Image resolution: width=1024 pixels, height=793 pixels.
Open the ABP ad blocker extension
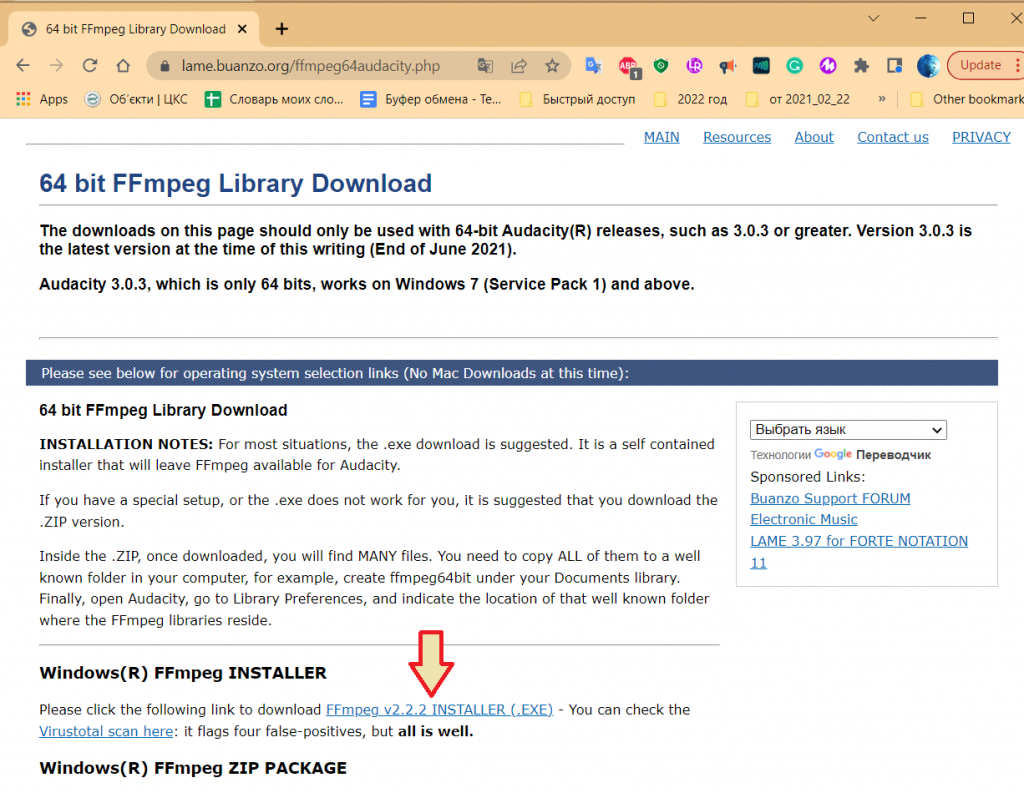629,66
